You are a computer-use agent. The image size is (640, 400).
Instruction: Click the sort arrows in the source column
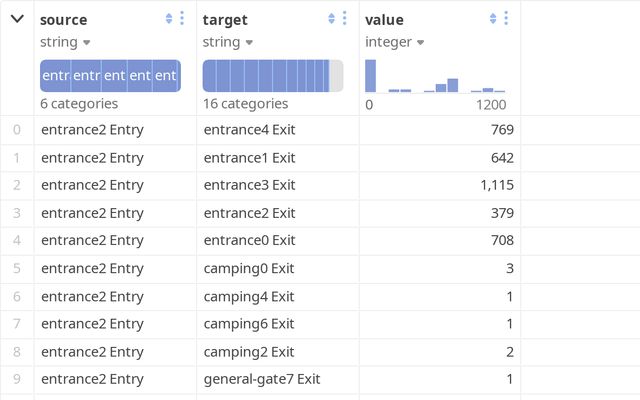(x=168, y=19)
